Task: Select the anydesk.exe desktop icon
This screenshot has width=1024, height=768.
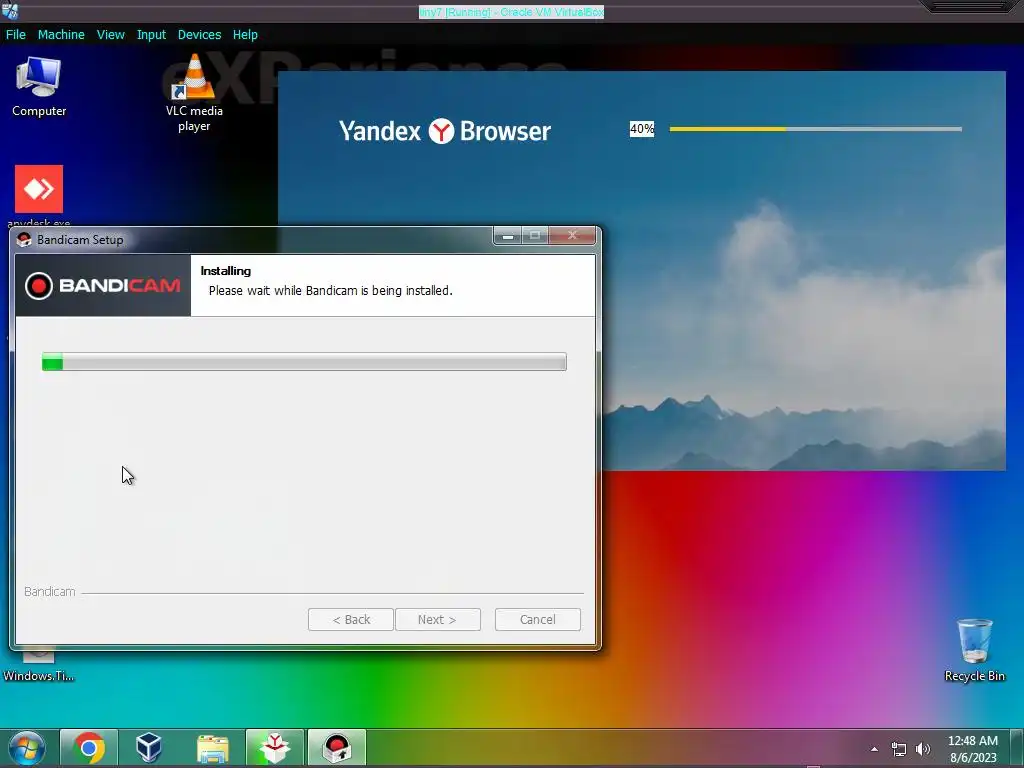Action: click(39, 195)
